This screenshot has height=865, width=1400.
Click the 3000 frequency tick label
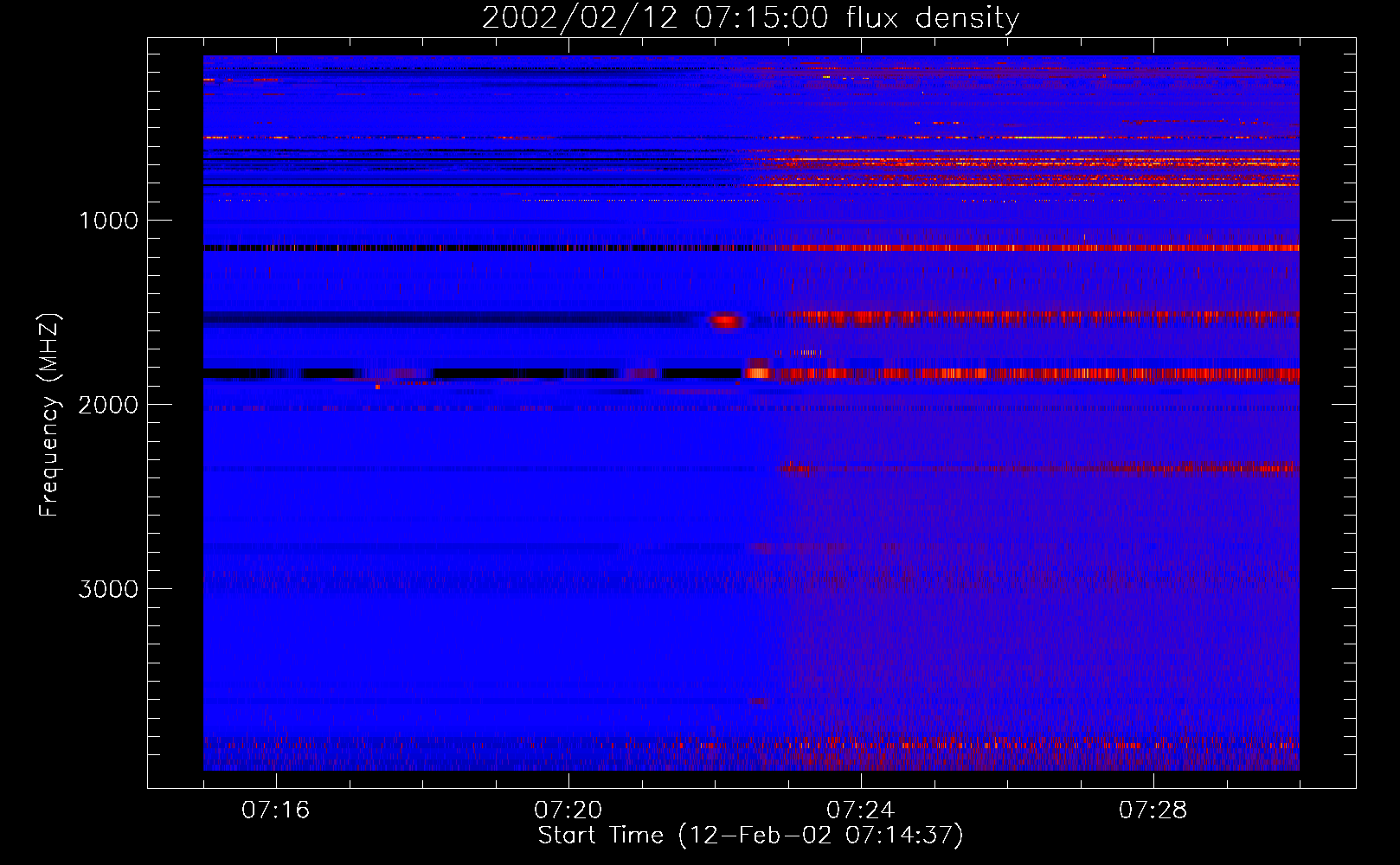108,589
